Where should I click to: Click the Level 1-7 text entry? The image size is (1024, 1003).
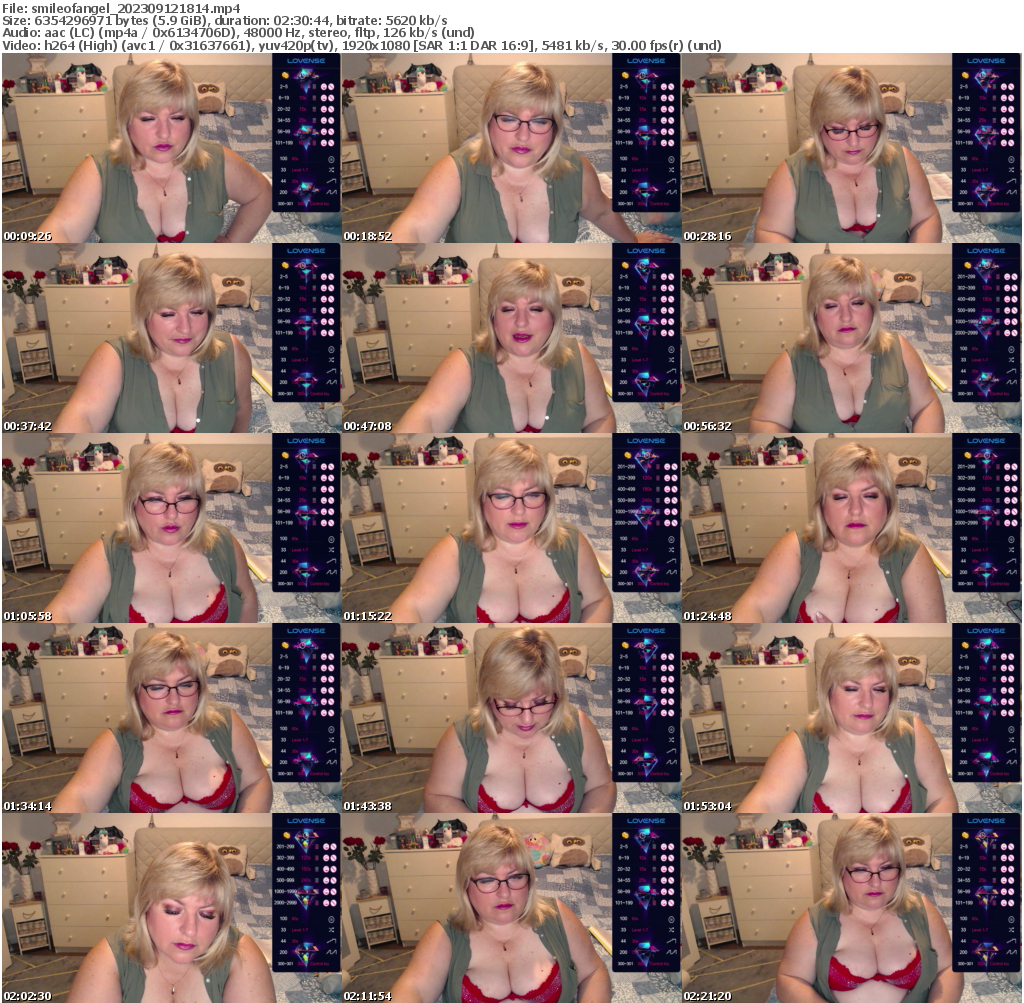click(301, 170)
